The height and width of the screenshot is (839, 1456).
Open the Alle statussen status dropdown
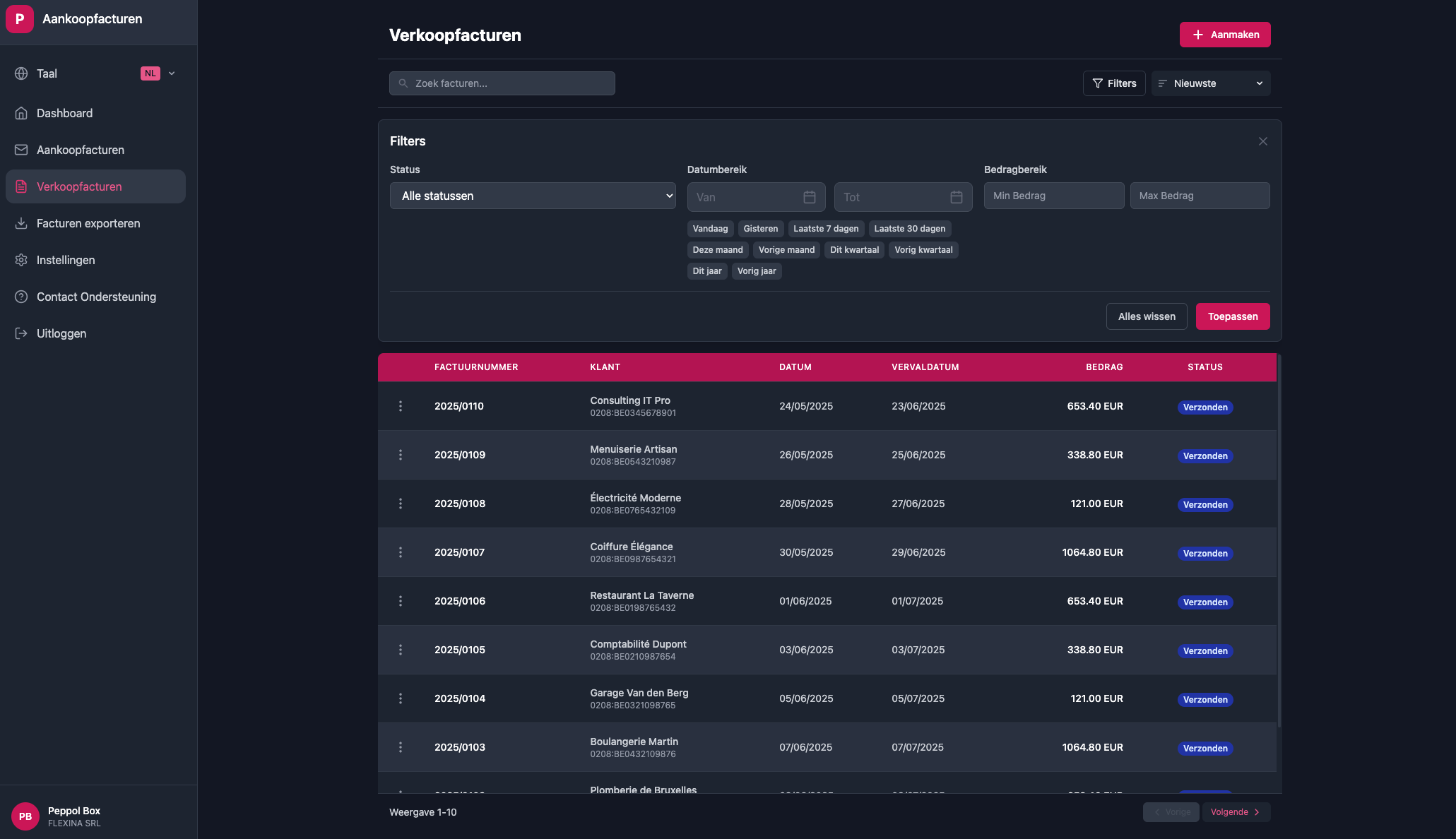pos(533,196)
